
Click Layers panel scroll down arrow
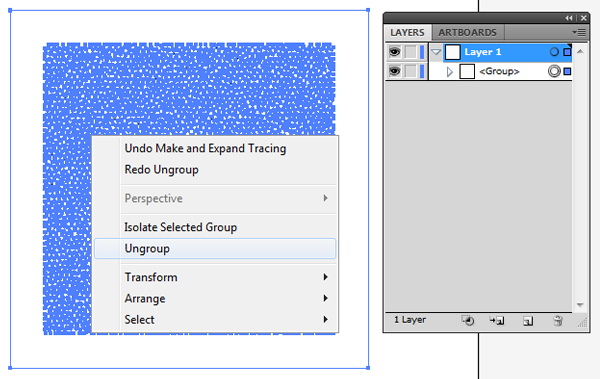coord(580,305)
